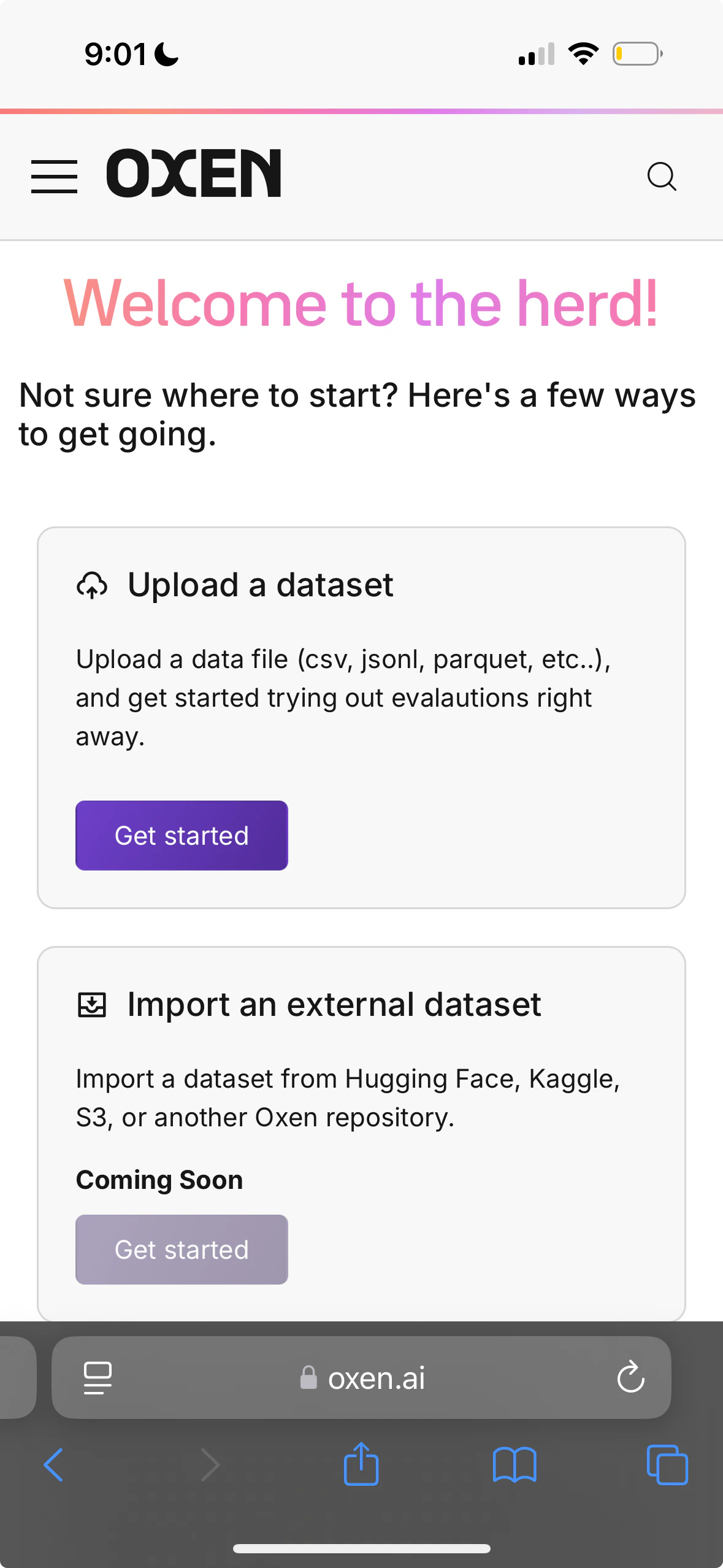Image resolution: width=723 pixels, height=1568 pixels.
Task: Tap the oxen.ai address bar
Action: tap(376, 1378)
